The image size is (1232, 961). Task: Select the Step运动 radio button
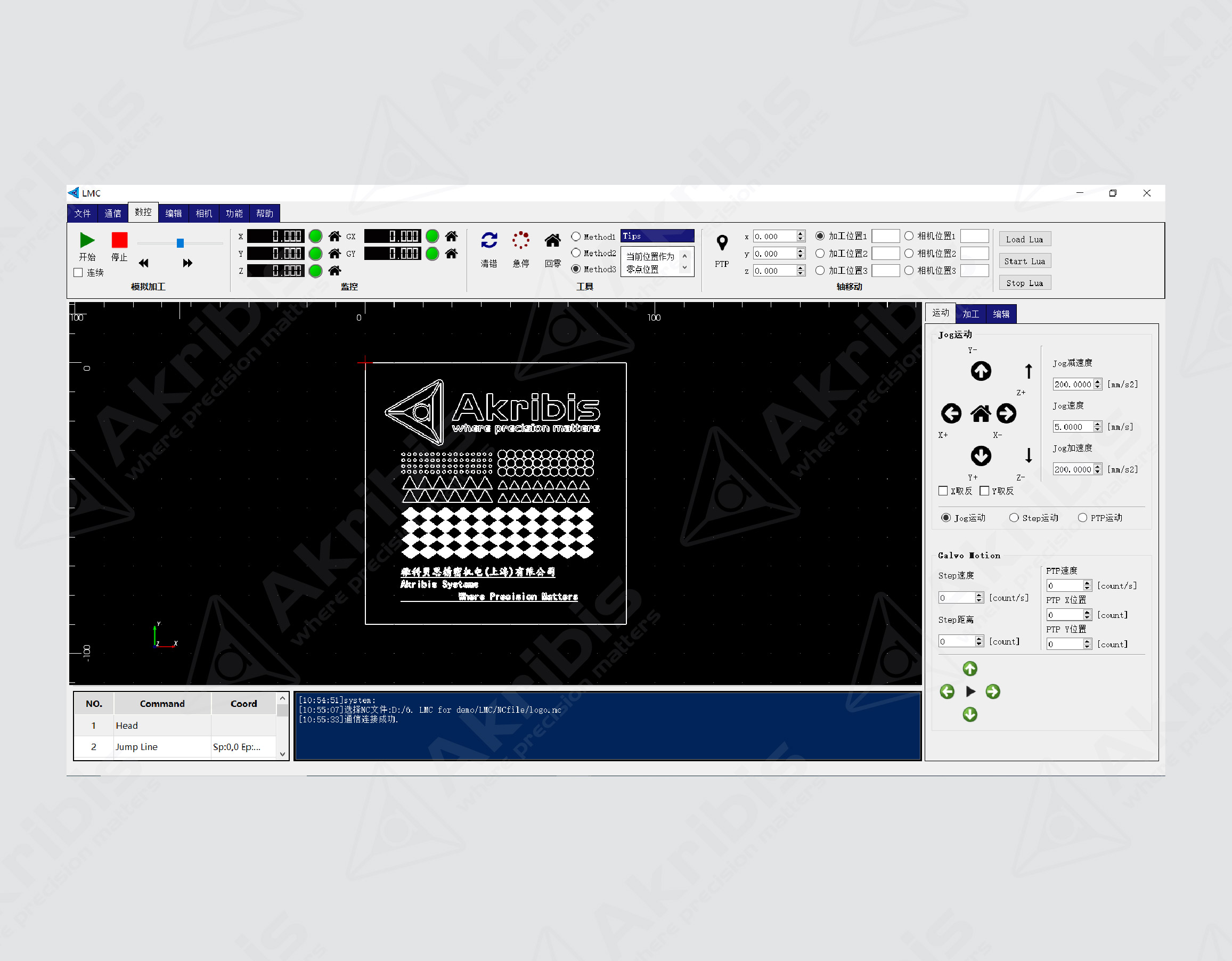tap(1014, 517)
